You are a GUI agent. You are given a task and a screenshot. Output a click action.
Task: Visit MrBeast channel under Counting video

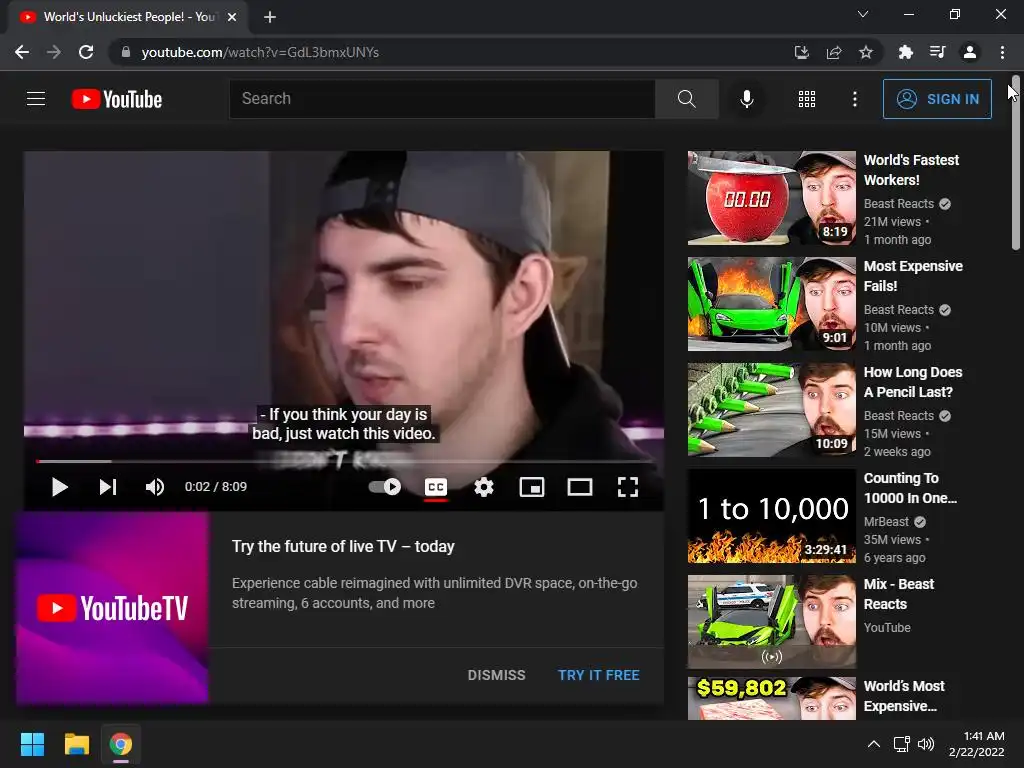(886, 522)
